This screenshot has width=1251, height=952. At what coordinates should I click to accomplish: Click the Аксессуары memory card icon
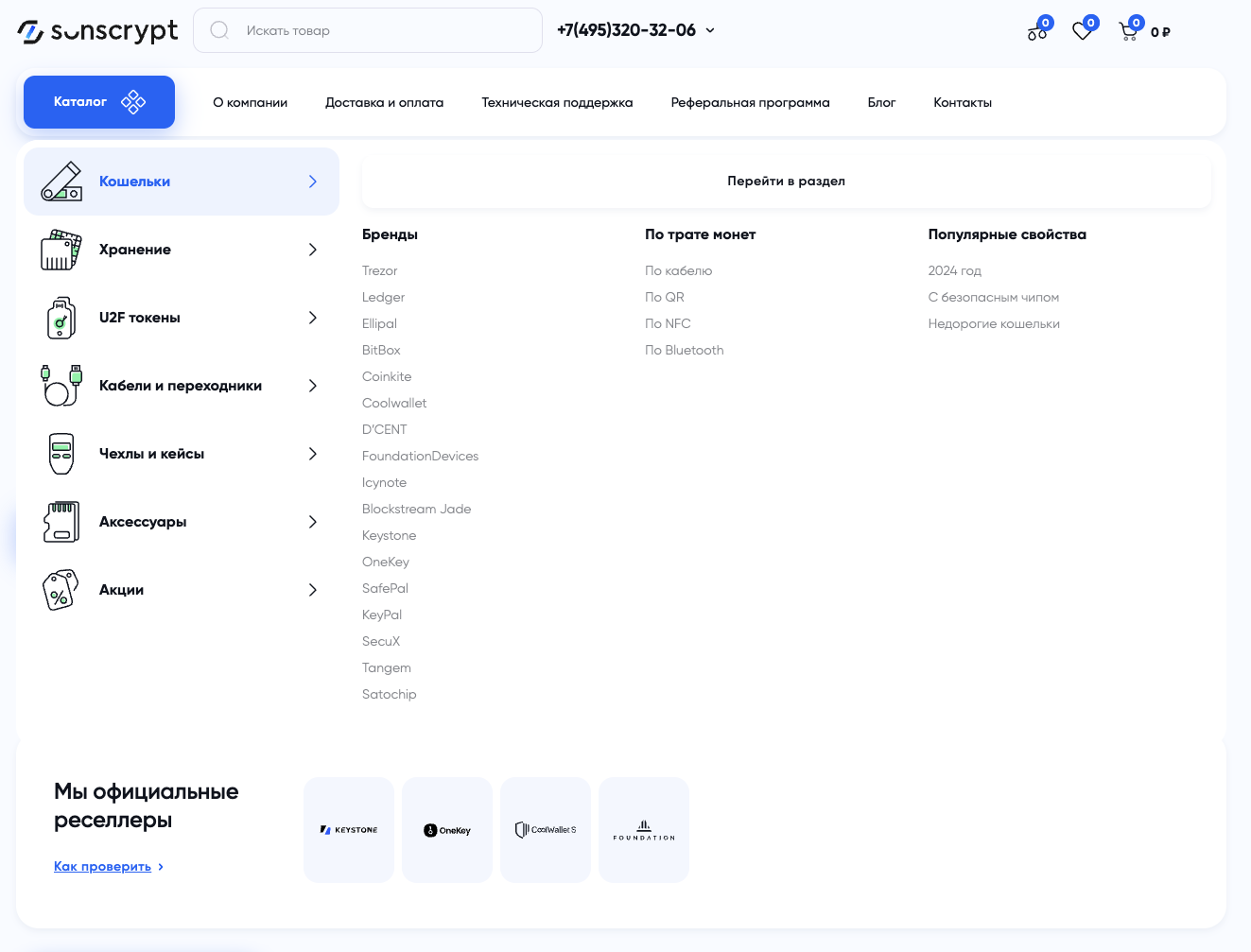(x=61, y=522)
